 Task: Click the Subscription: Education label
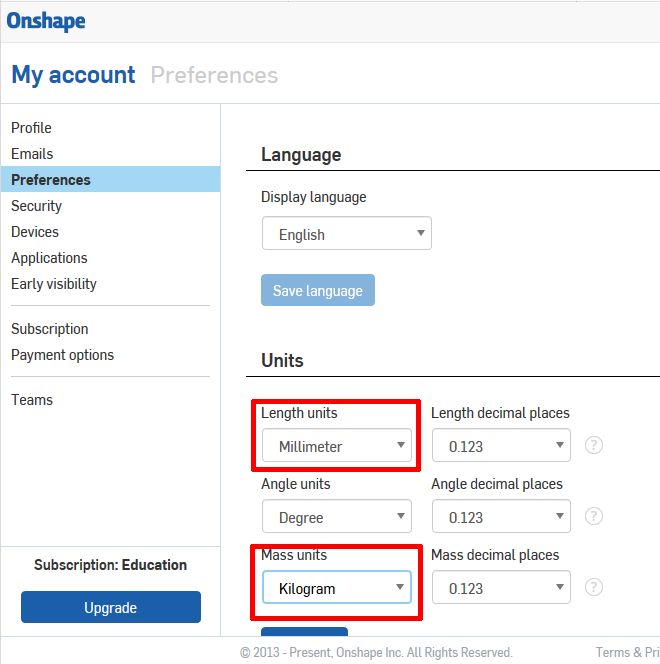(110, 565)
